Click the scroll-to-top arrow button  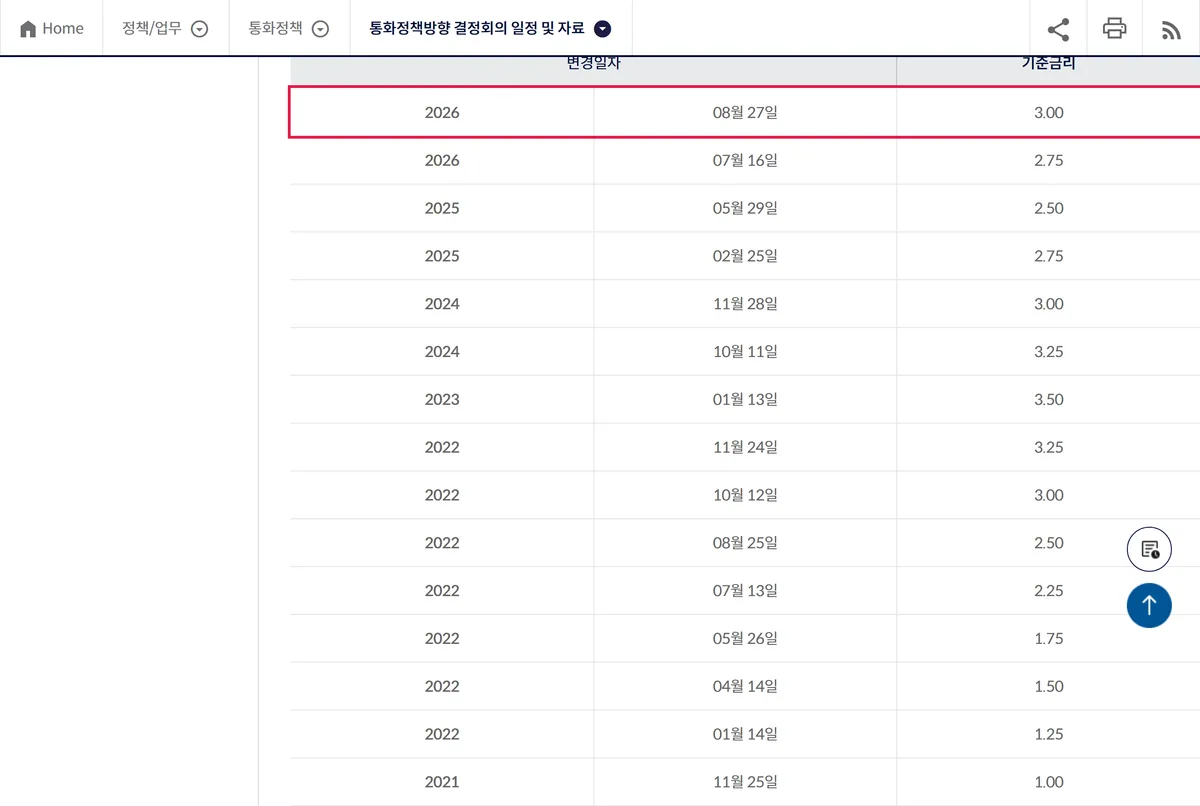point(1149,605)
